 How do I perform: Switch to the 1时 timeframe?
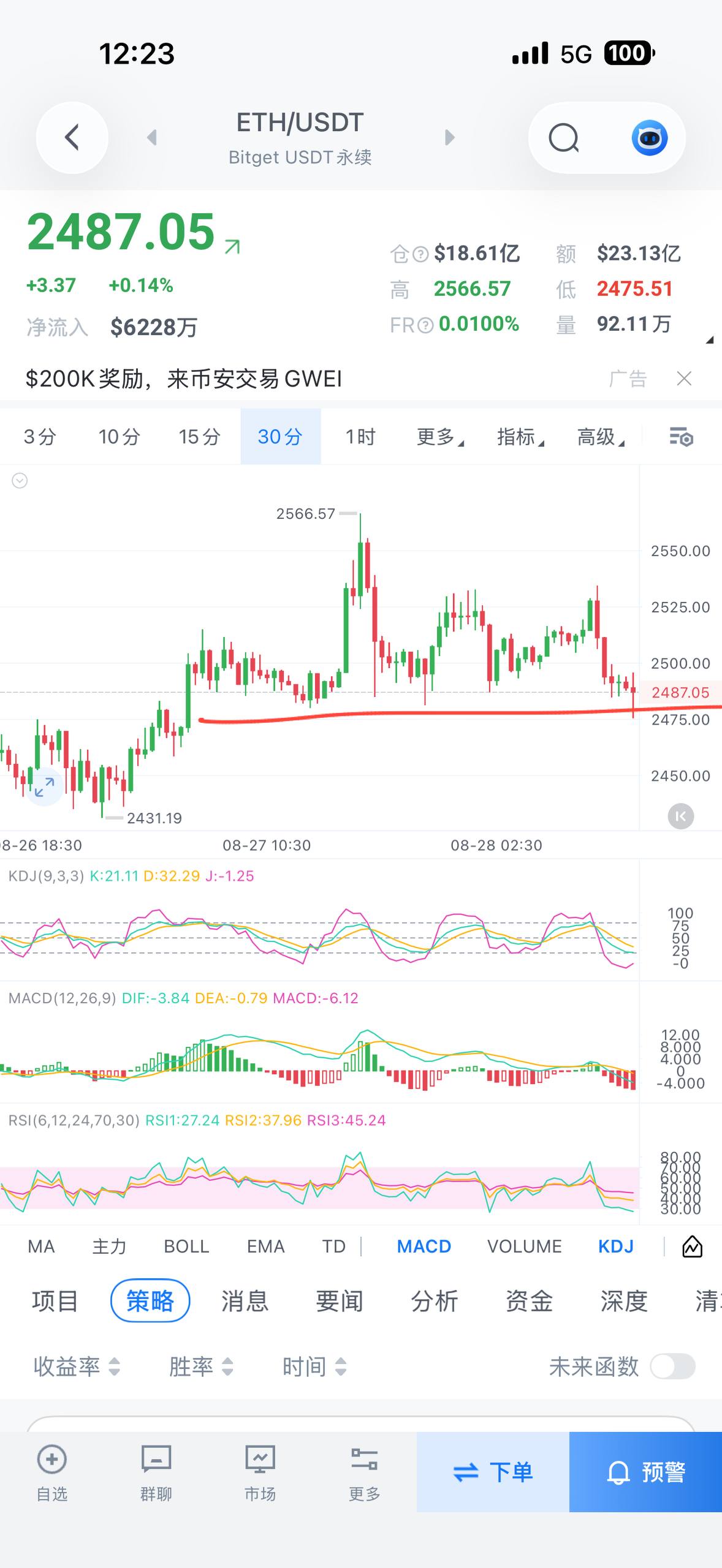pos(360,437)
